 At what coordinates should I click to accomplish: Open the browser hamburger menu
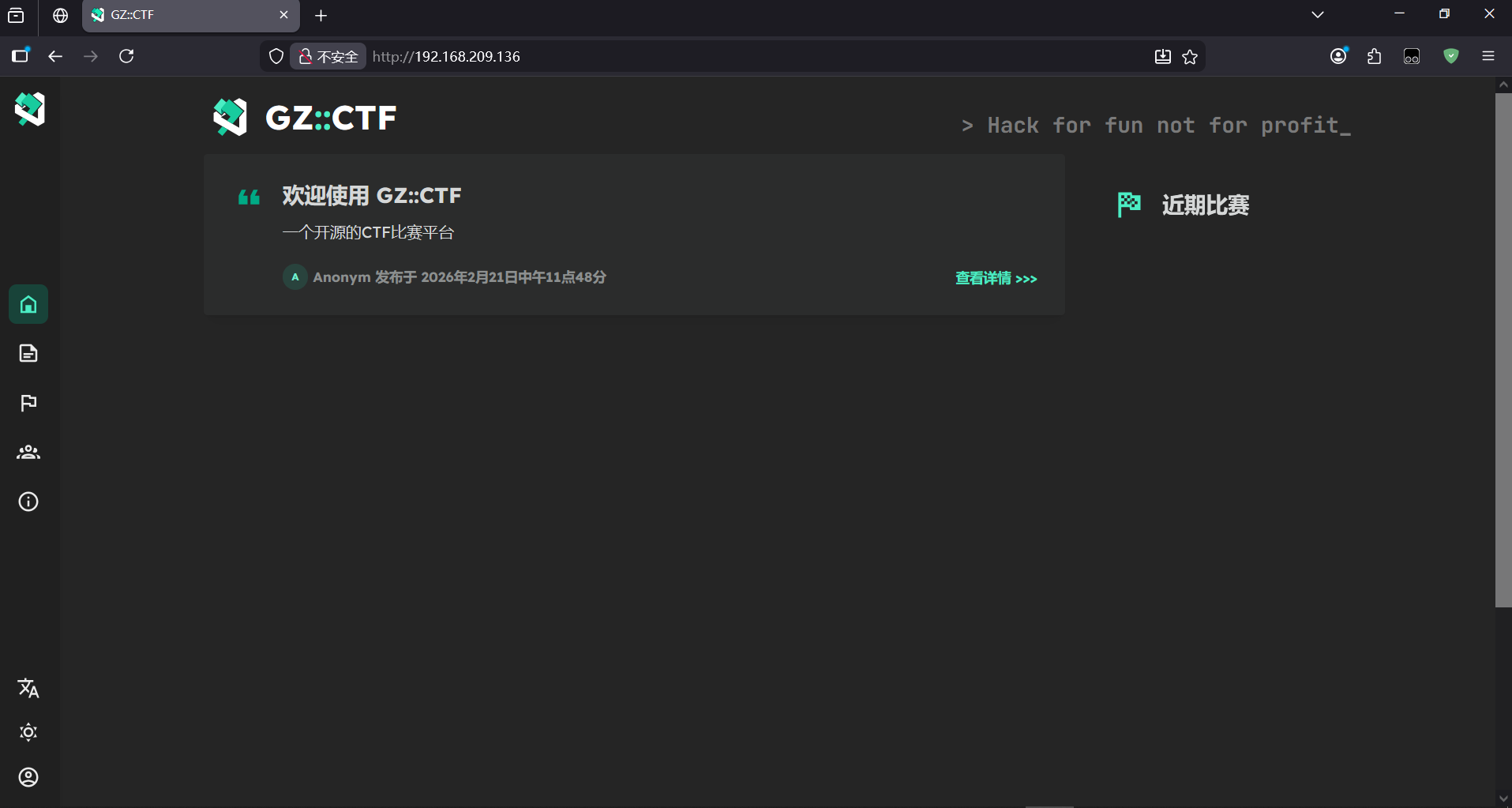click(x=1488, y=56)
